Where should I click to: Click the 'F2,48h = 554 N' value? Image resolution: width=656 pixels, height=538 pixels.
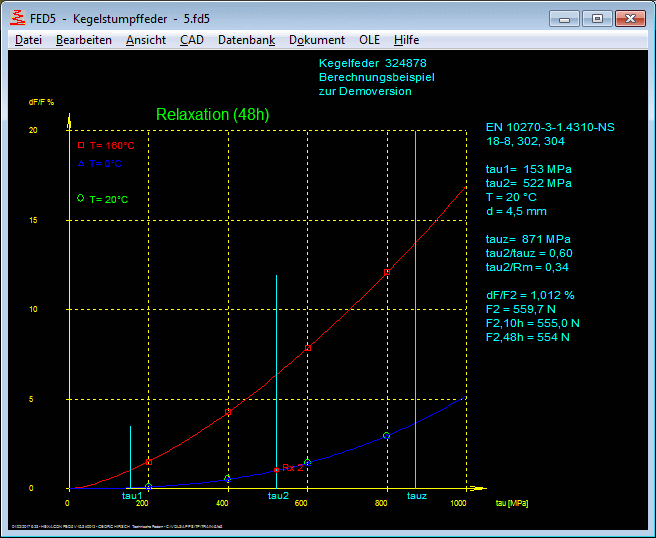[528, 337]
